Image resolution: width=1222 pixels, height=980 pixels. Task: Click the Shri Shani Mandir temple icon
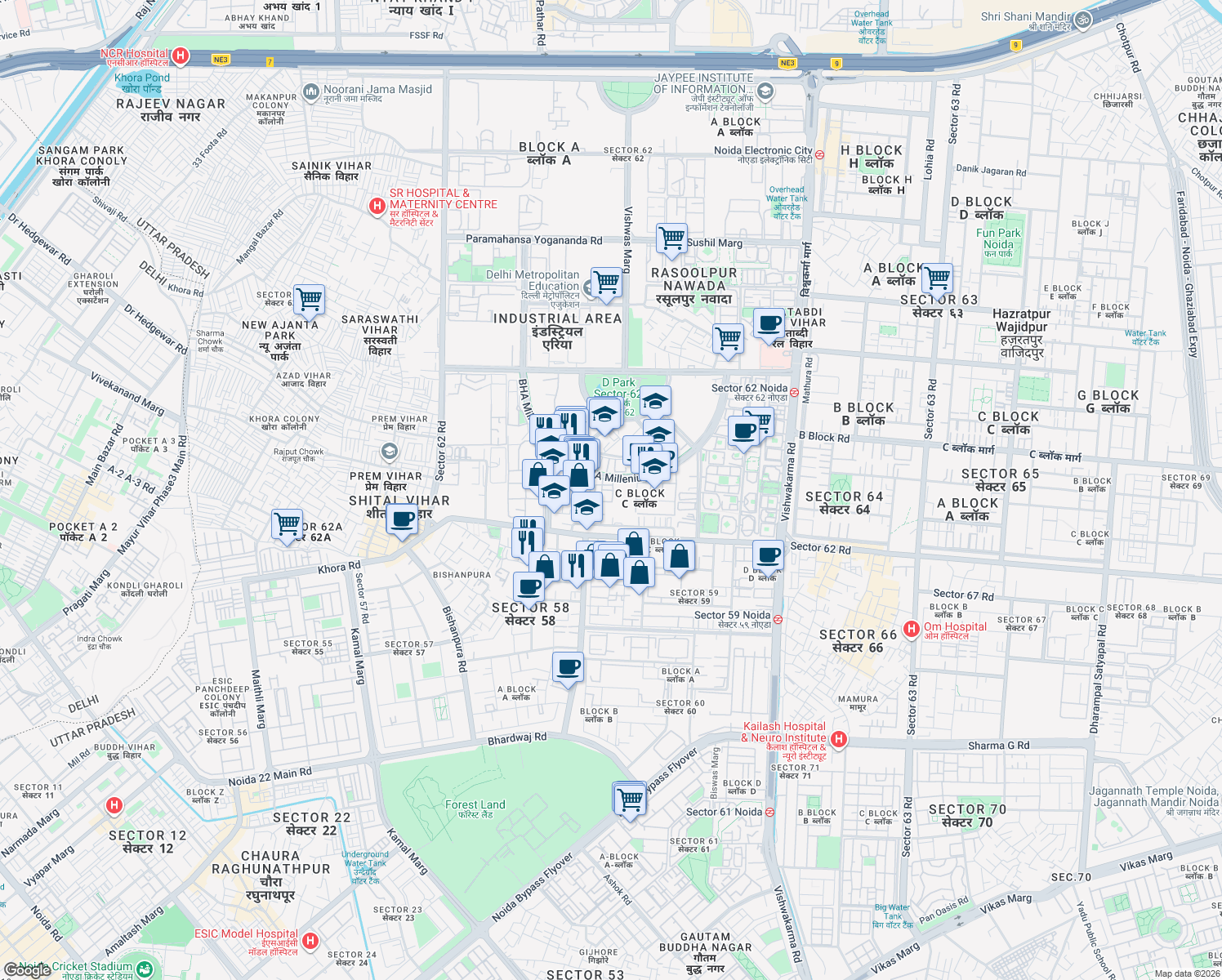click(1083, 18)
